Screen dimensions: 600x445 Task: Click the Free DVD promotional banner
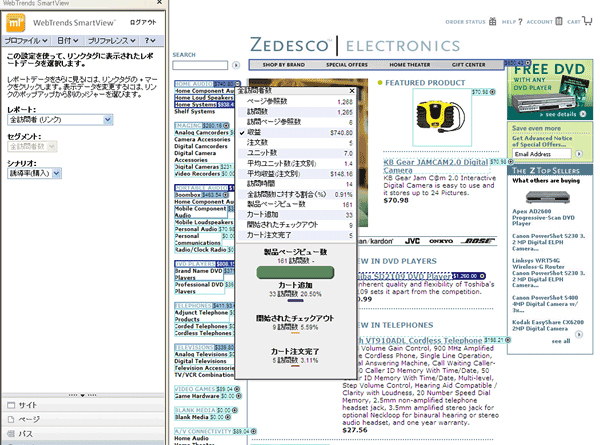[550, 90]
